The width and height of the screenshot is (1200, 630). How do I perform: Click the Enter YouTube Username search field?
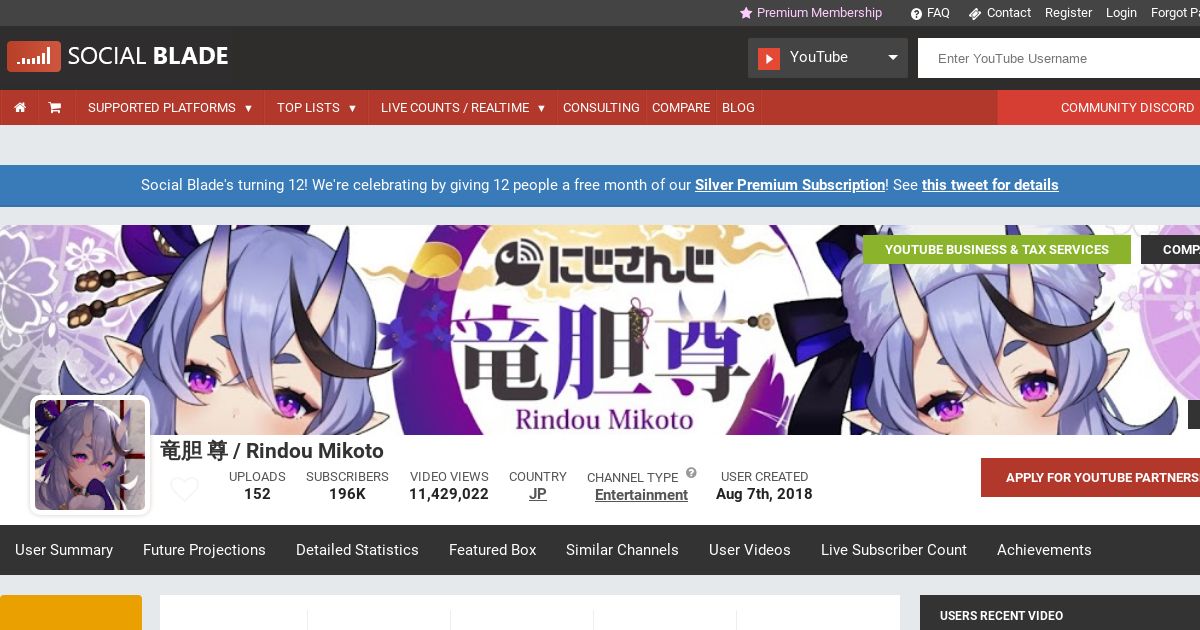coord(1059,58)
